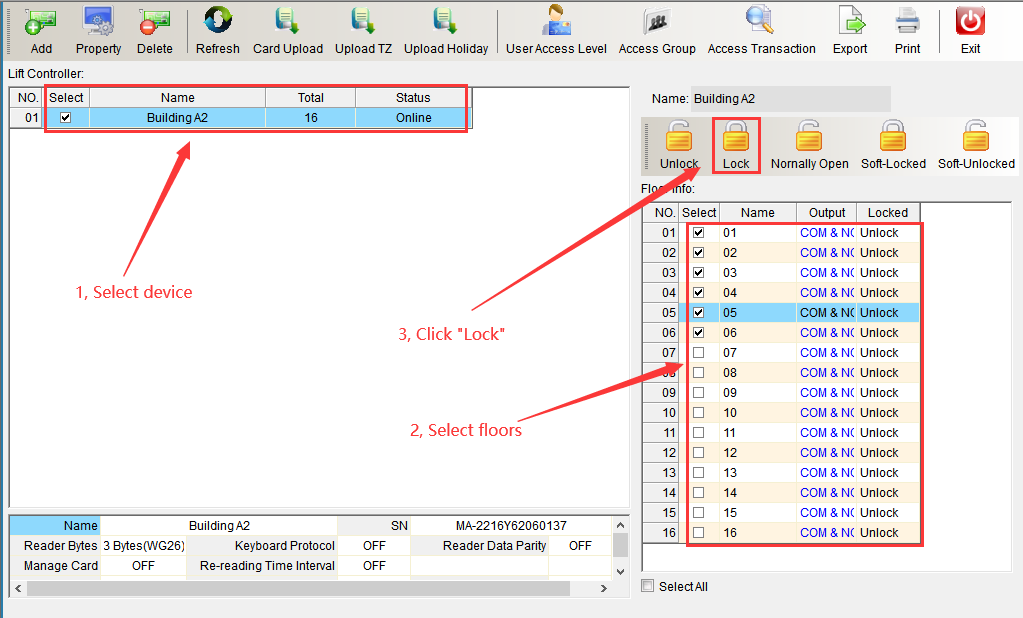Click the right arrow of horizontal scrollbar
Screen dimensions: 1023x618
604,589
